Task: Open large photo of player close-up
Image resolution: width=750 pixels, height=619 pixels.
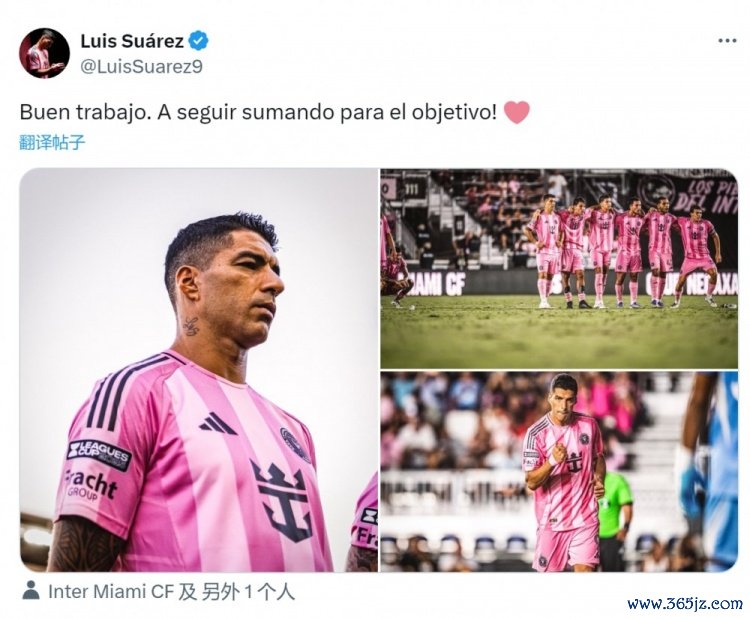Action: click(199, 370)
